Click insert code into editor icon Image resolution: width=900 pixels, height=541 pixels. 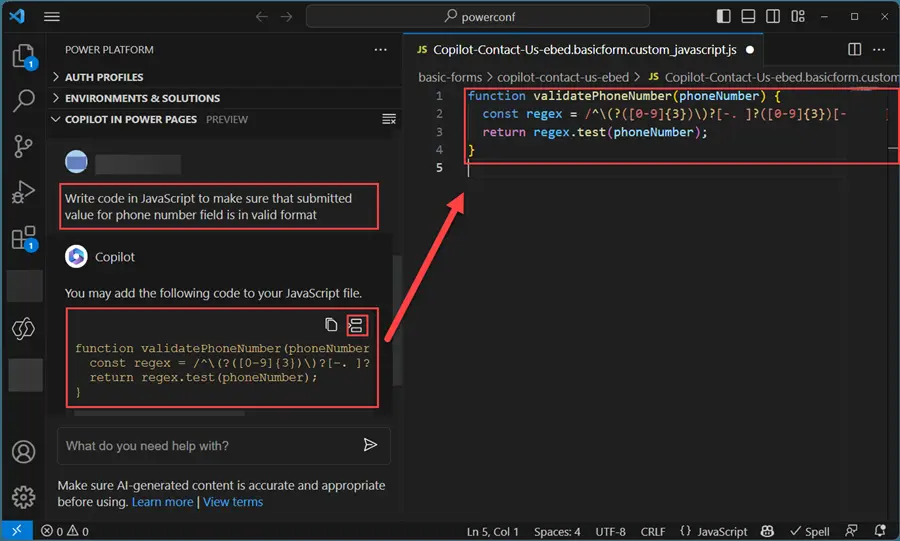[x=356, y=325]
